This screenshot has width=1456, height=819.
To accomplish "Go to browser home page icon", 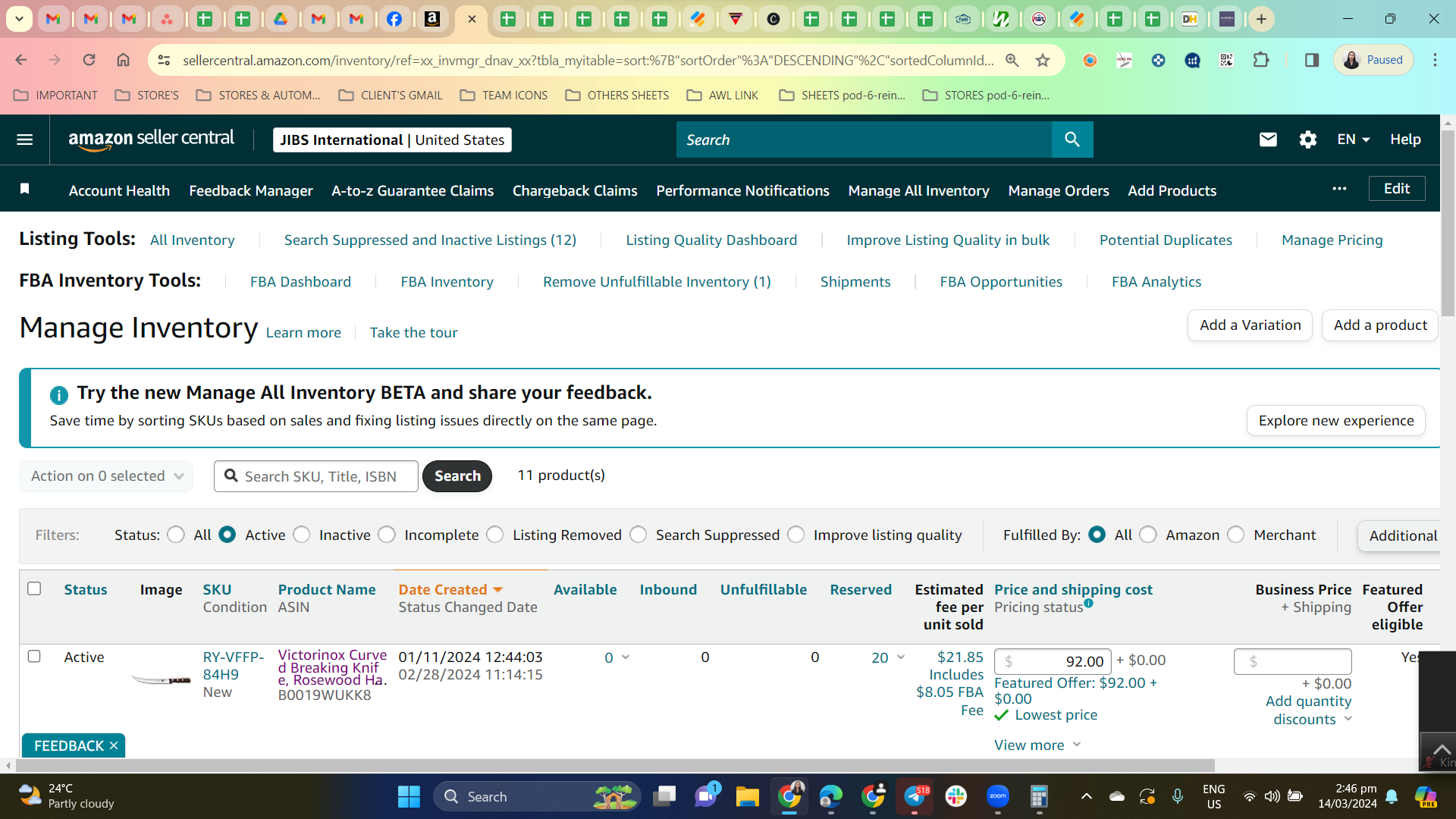I will coord(123,60).
